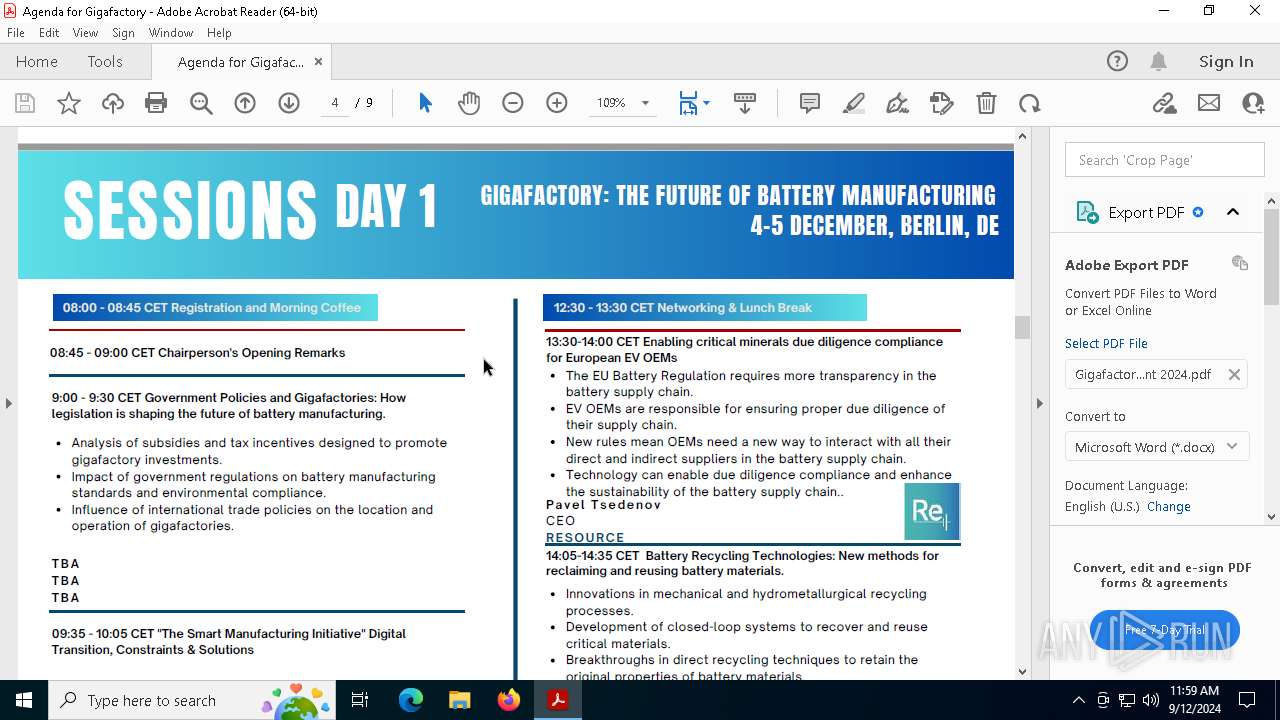This screenshot has width=1280, height=720.
Task: Add document to favorites with star icon
Action: 69,103
